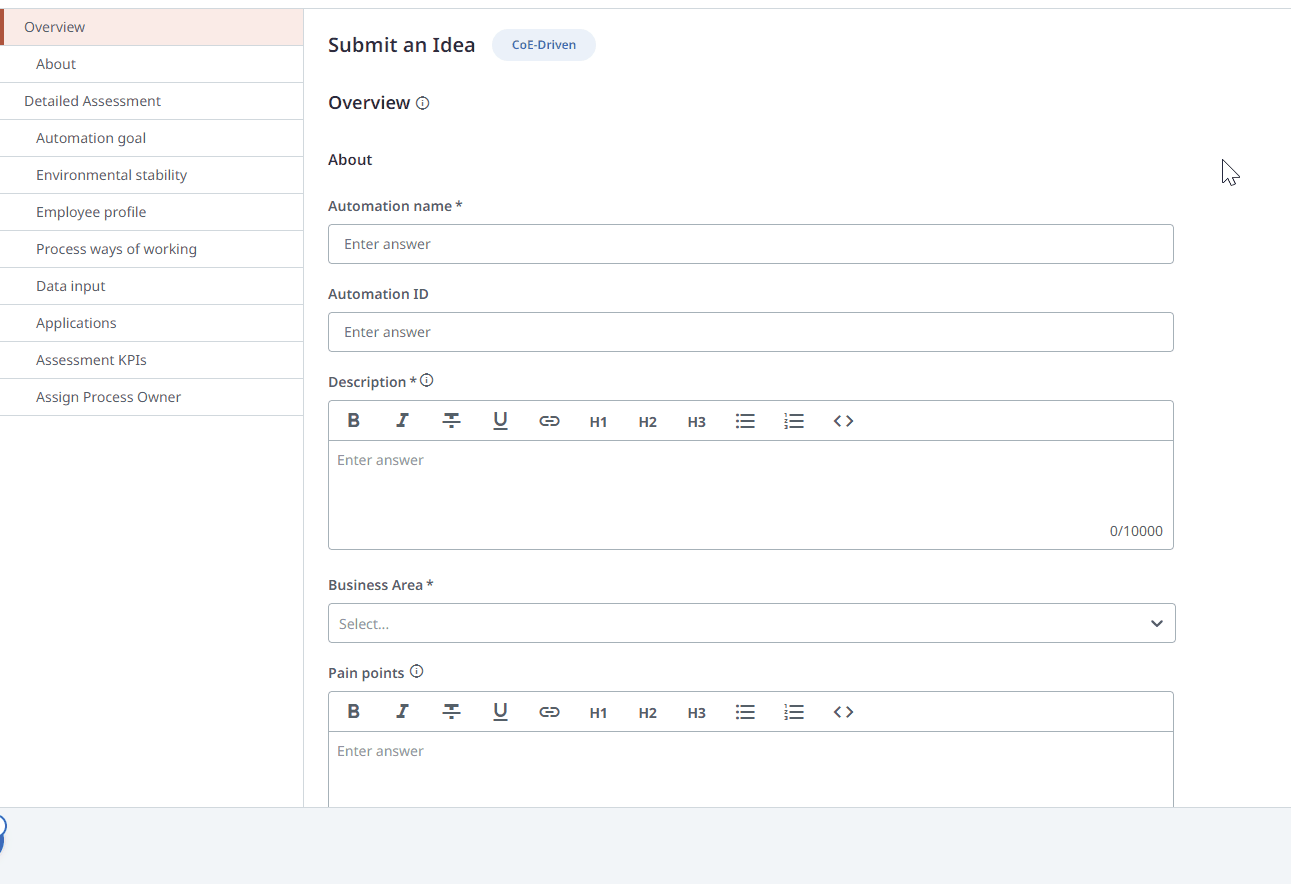Toggle italic in Description toolbar
The height and width of the screenshot is (884, 1291).
(x=402, y=421)
